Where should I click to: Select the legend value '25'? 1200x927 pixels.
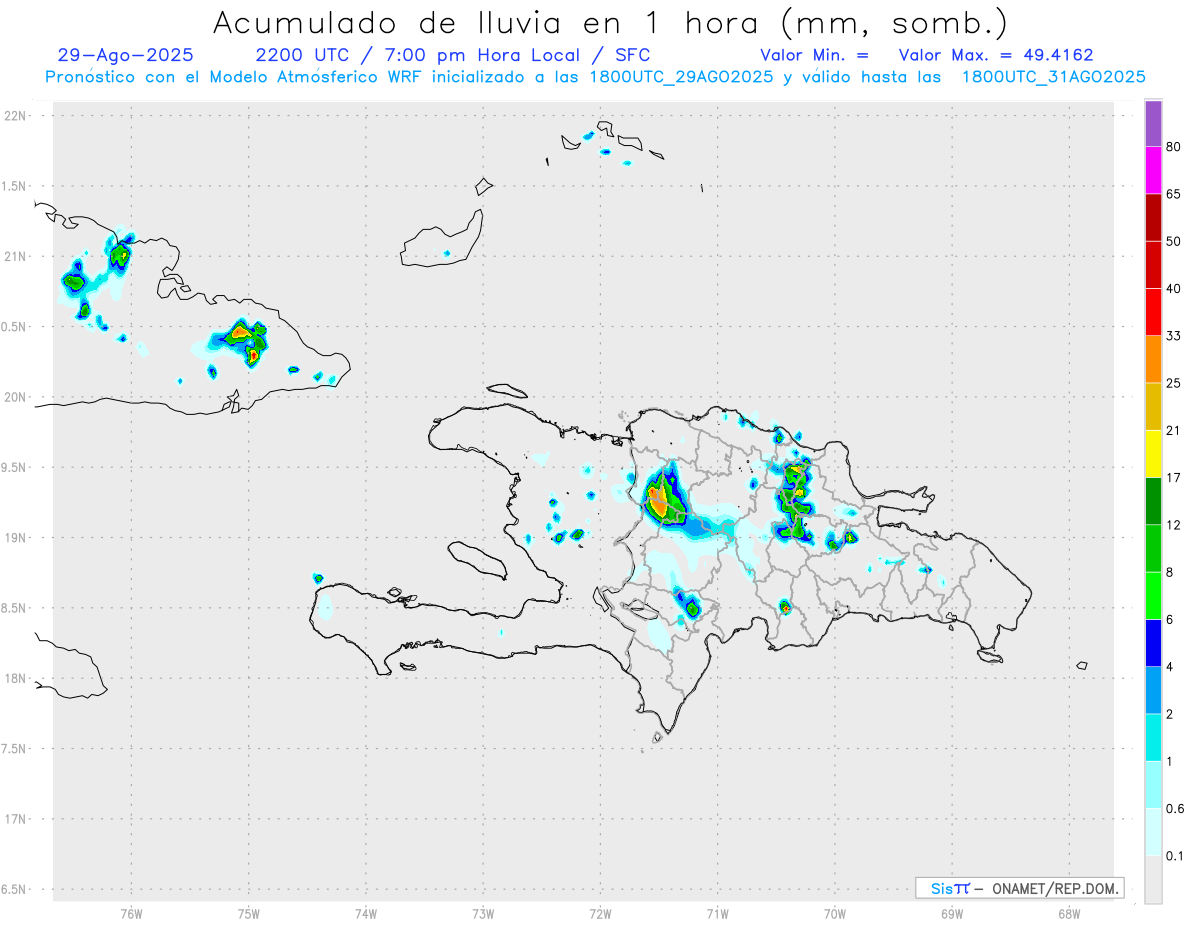coord(1174,384)
